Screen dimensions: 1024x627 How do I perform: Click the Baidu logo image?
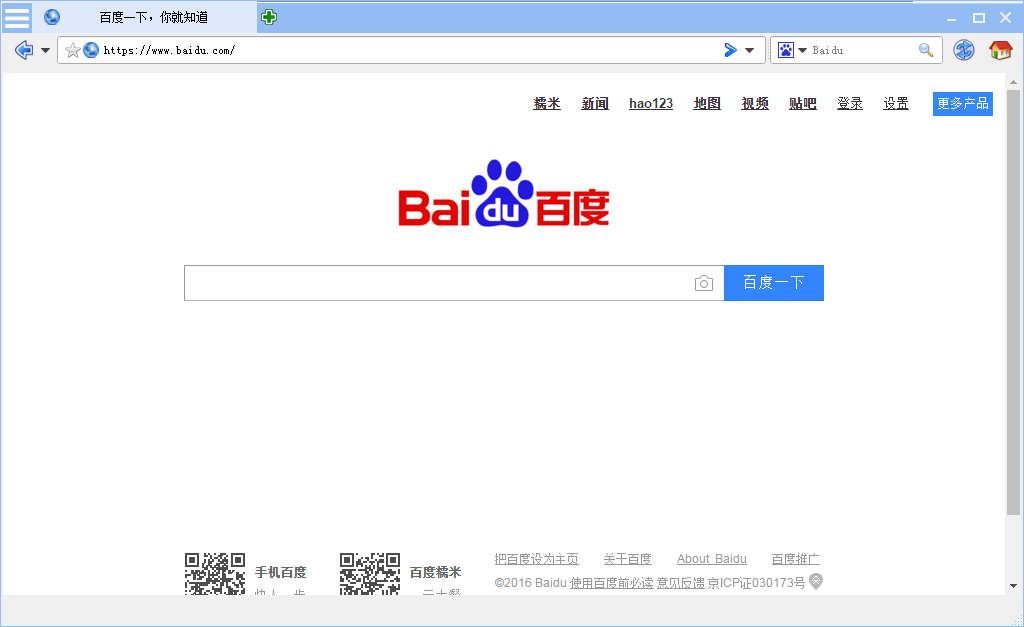(x=504, y=193)
